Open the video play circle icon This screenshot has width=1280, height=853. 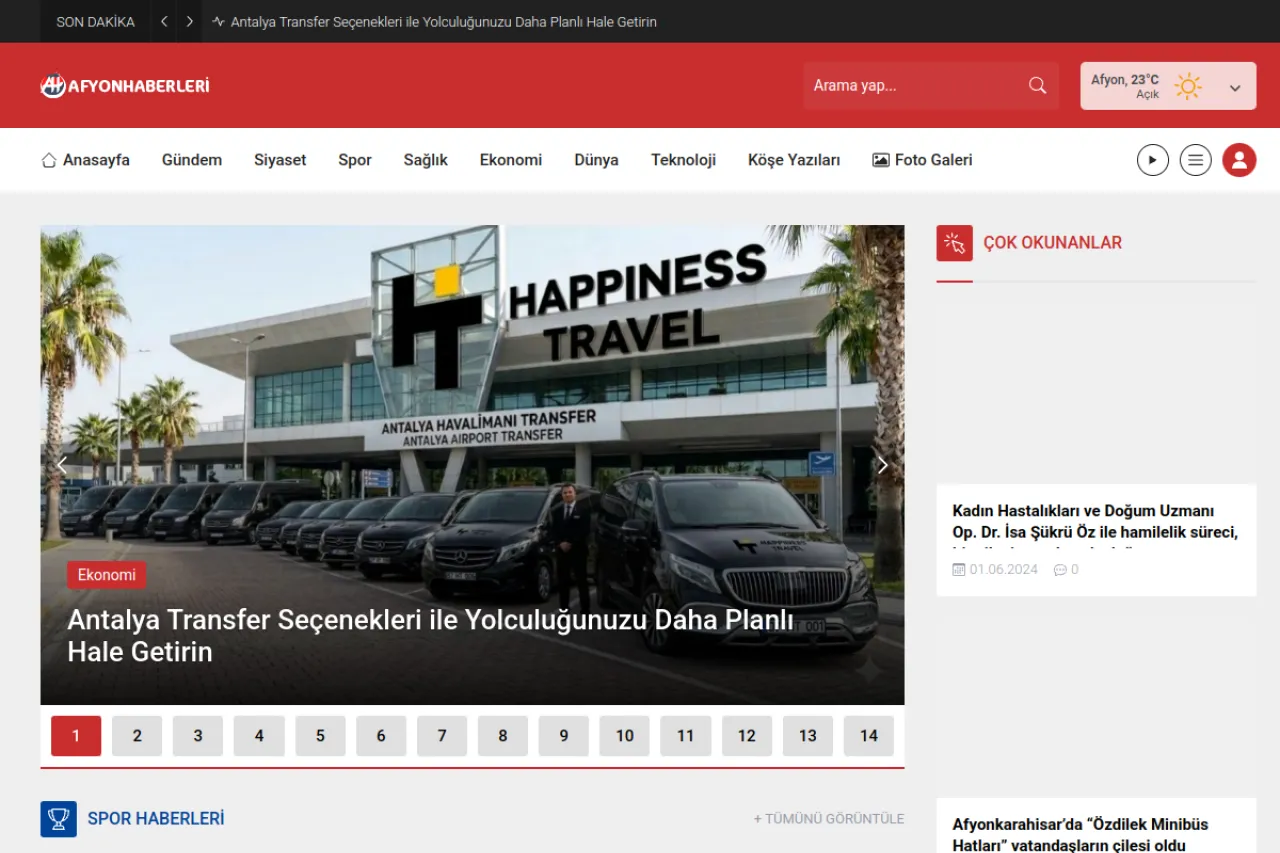[1153, 160]
